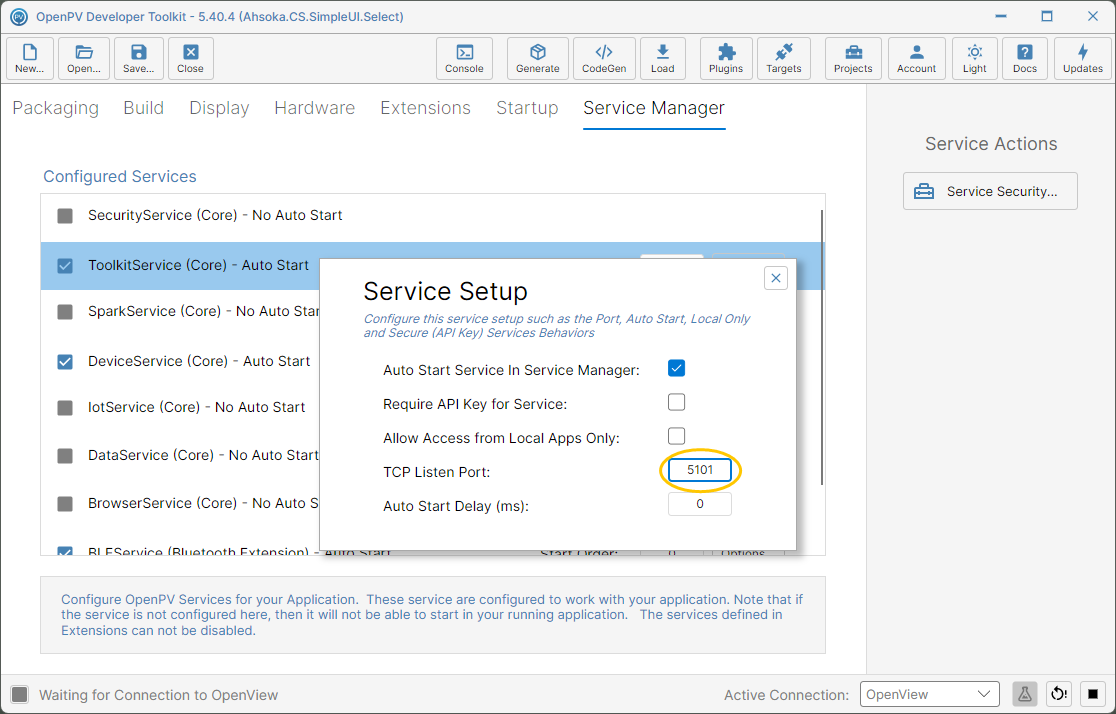Click the Auto Start Delay (ms) field

tap(700, 504)
